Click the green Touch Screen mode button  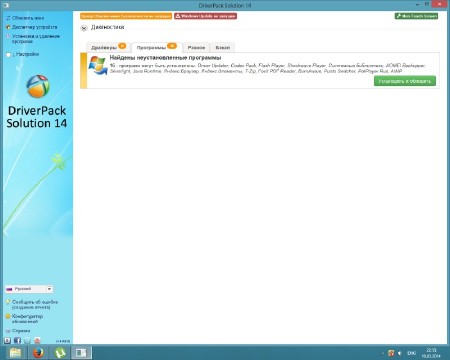point(416,16)
